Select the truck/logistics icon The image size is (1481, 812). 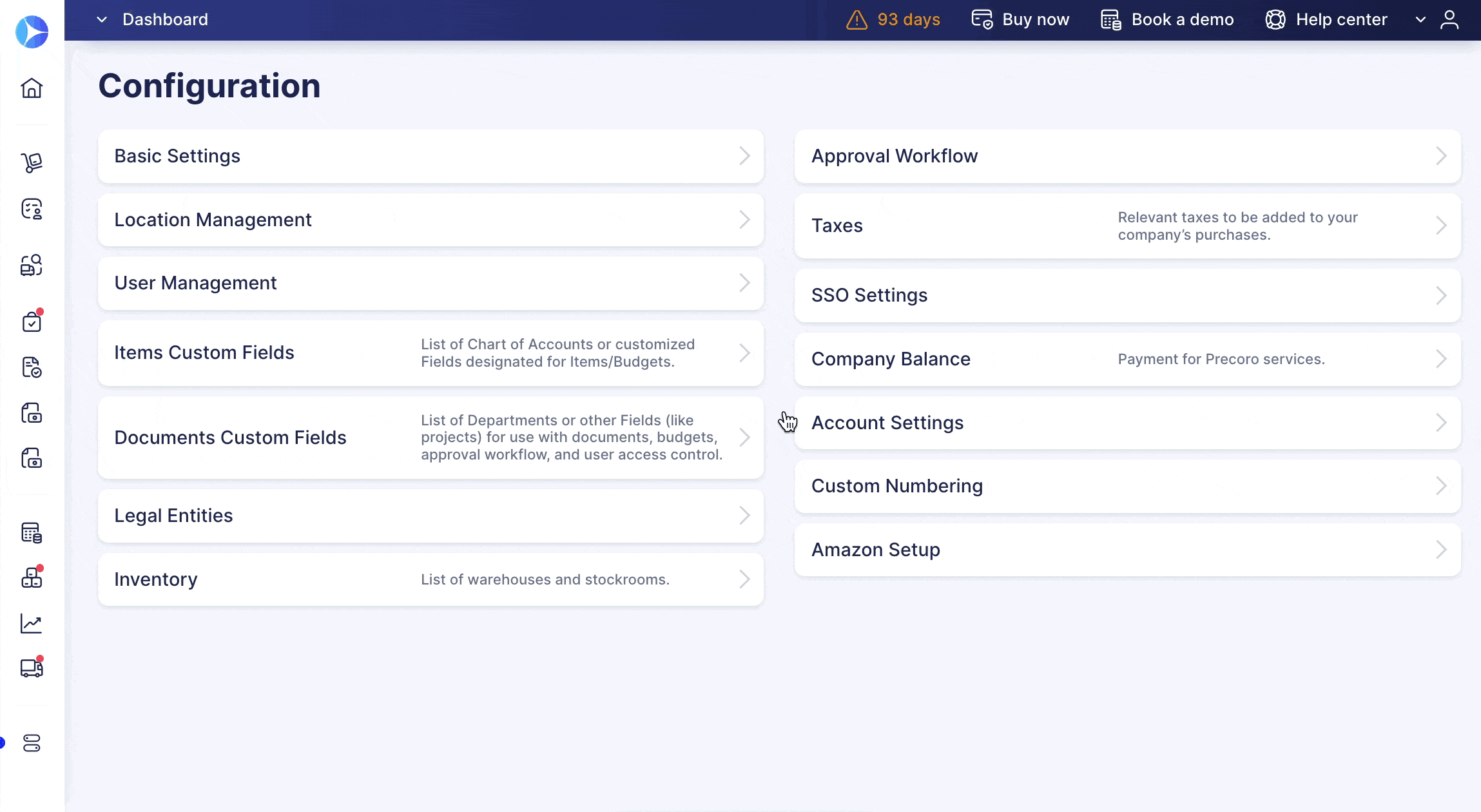coord(31,668)
